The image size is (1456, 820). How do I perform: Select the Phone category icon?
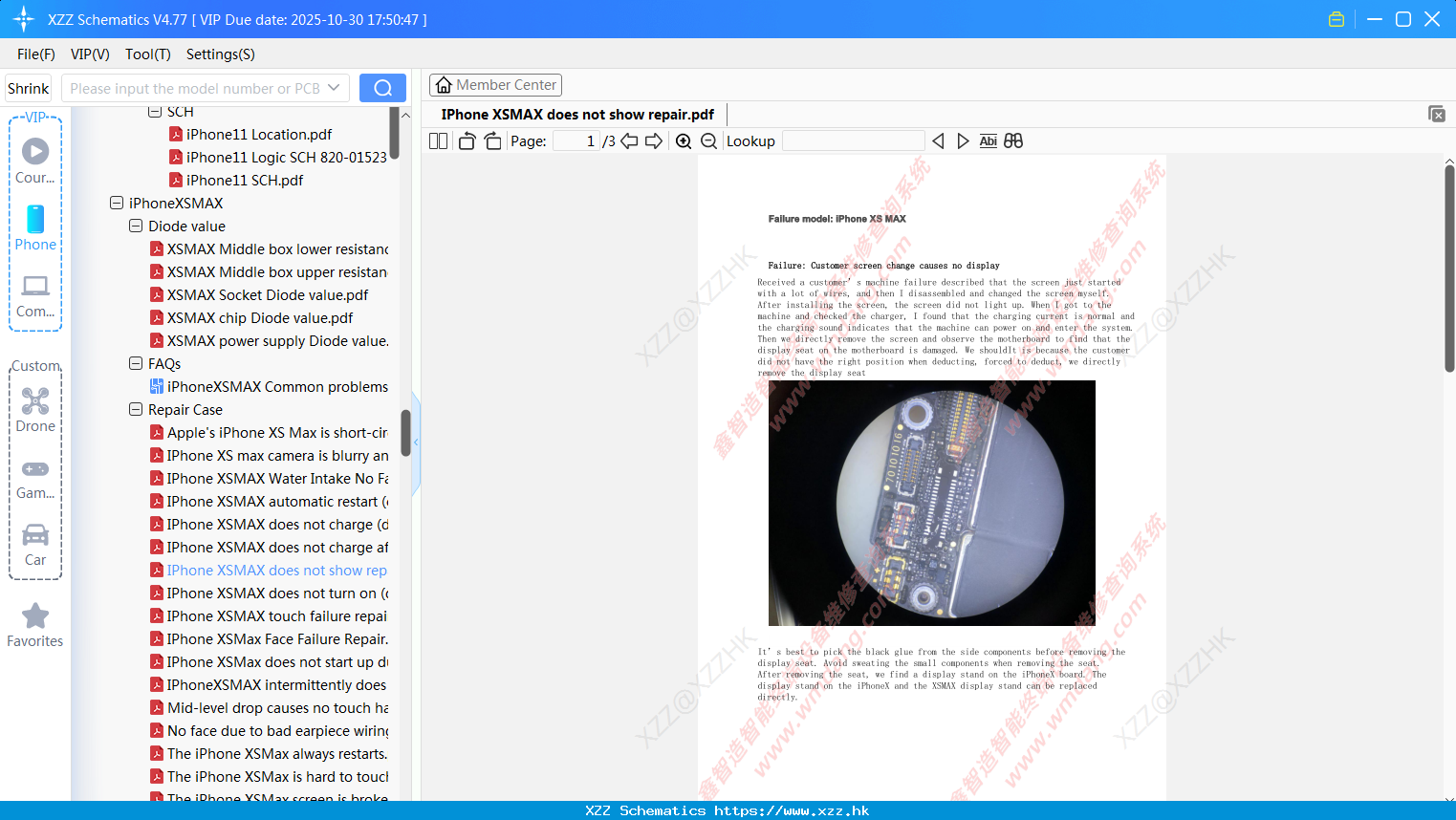(x=35, y=228)
